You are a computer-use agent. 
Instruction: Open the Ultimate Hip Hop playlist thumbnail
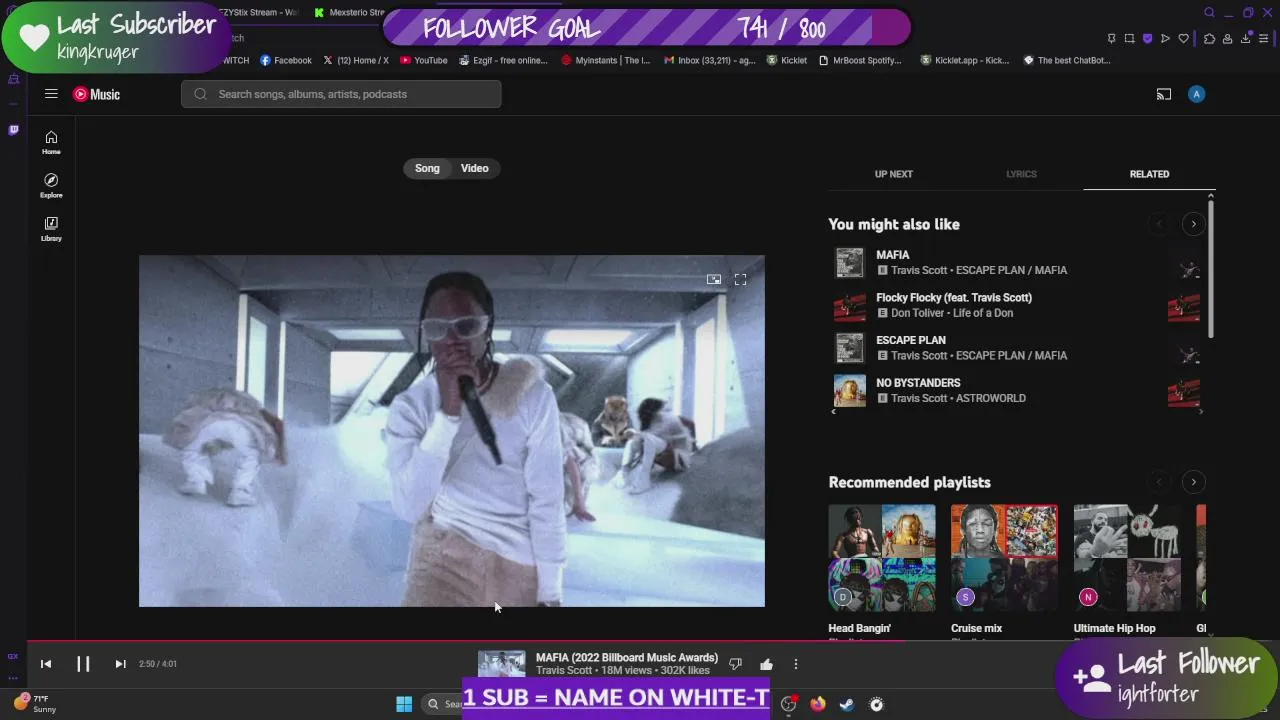(x=1127, y=558)
